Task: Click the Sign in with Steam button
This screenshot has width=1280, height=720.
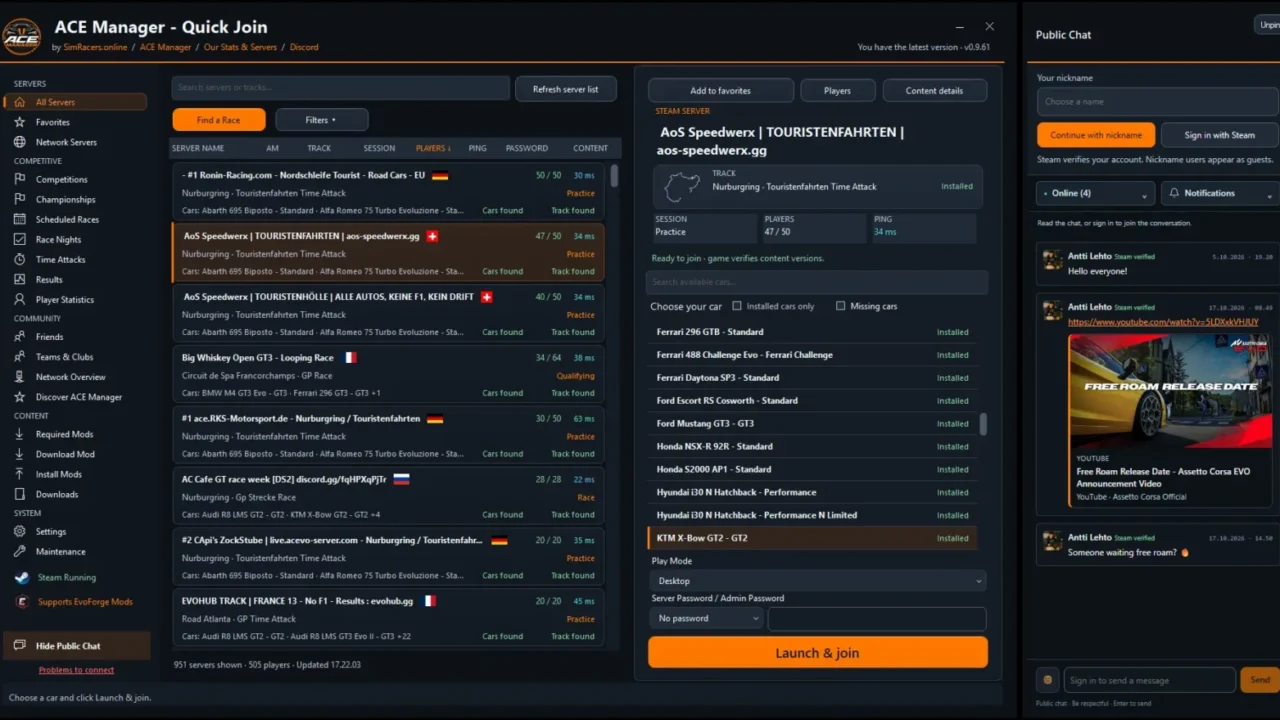Action: pos(1219,135)
